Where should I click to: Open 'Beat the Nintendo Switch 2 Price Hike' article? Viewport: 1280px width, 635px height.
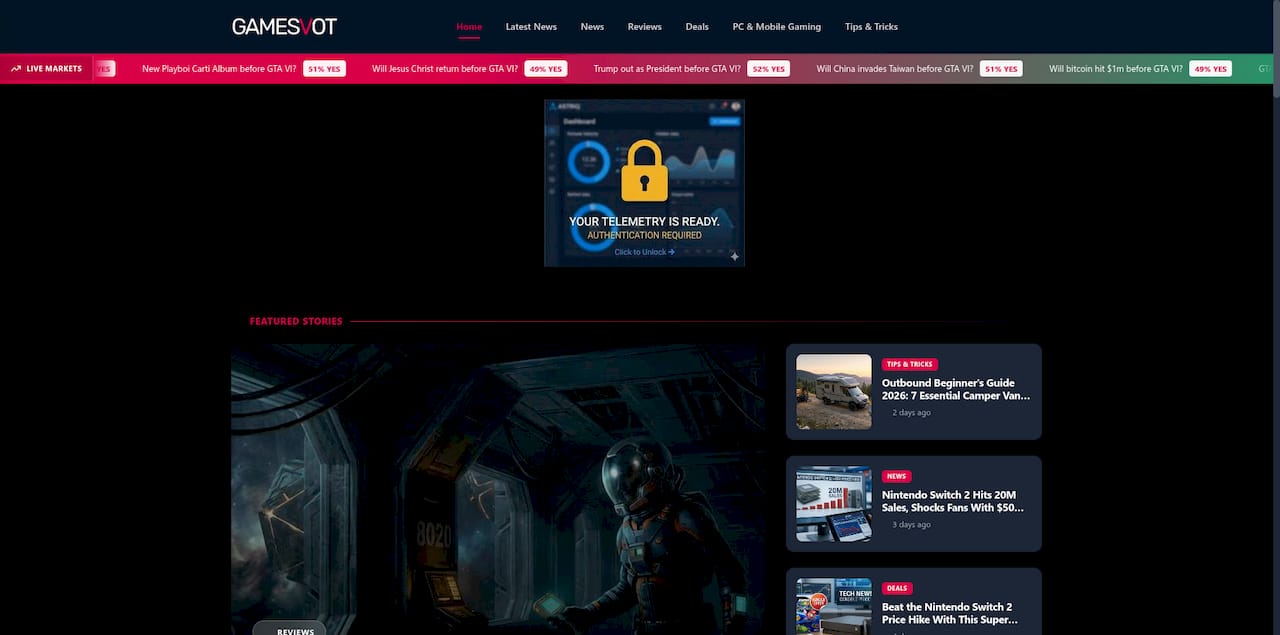point(948,613)
